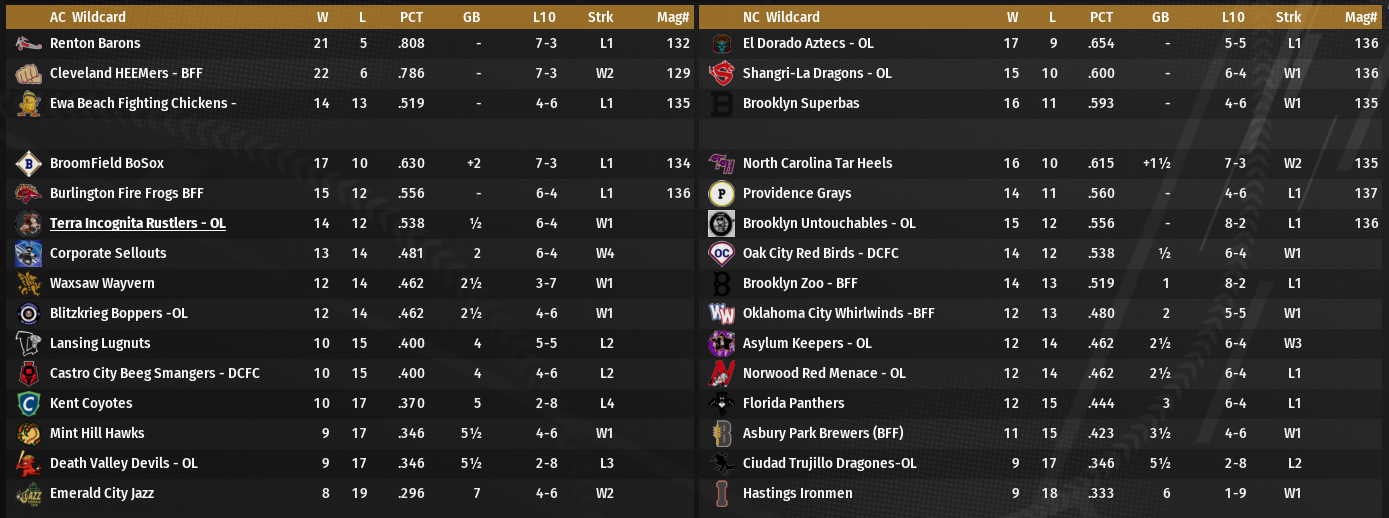Click the NC Wildcard table header title
Viewport: 1389px width, 518px height.
(781, 17)
